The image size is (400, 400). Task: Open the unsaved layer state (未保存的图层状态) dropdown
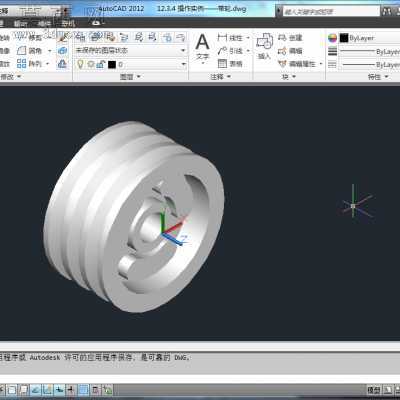point(131,51)
